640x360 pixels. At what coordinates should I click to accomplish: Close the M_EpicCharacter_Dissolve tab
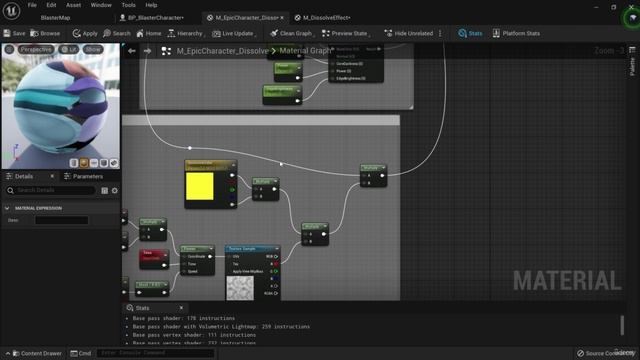(282, 18)
